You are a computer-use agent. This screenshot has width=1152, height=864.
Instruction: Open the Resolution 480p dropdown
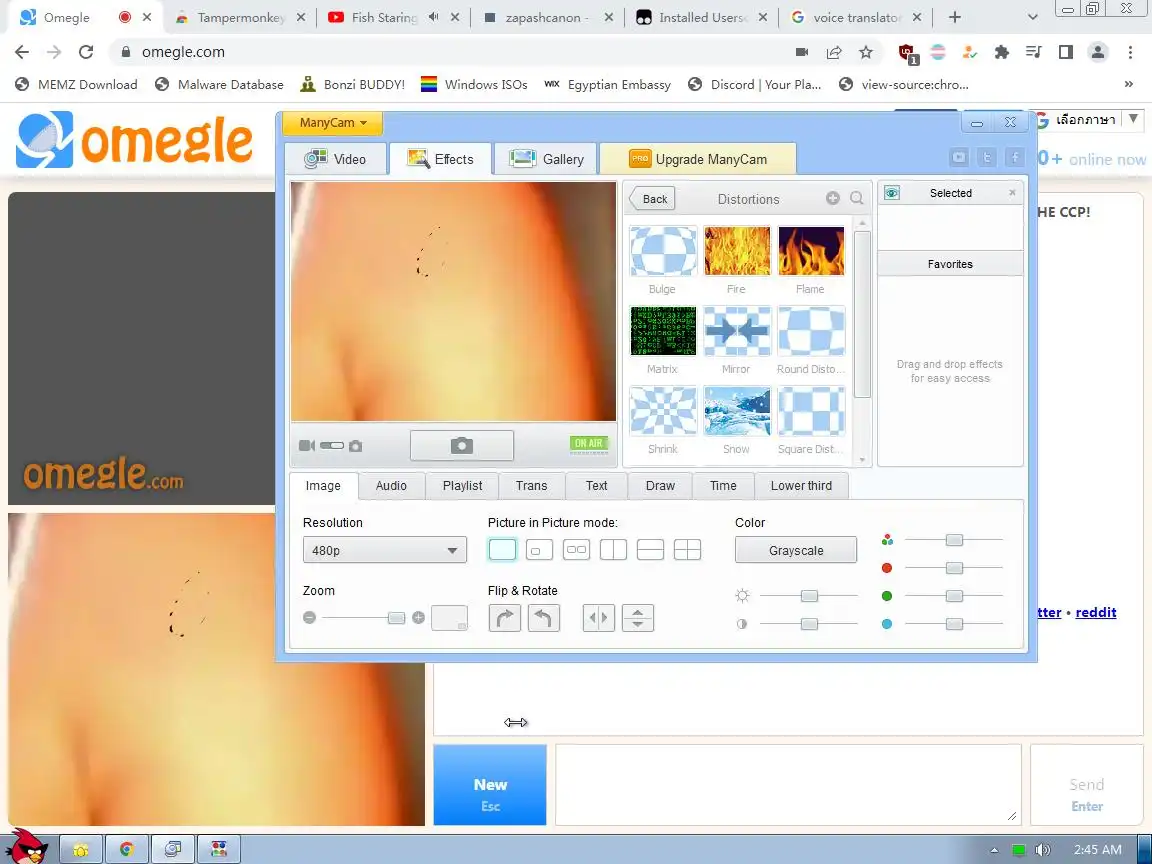click(385, 550)
